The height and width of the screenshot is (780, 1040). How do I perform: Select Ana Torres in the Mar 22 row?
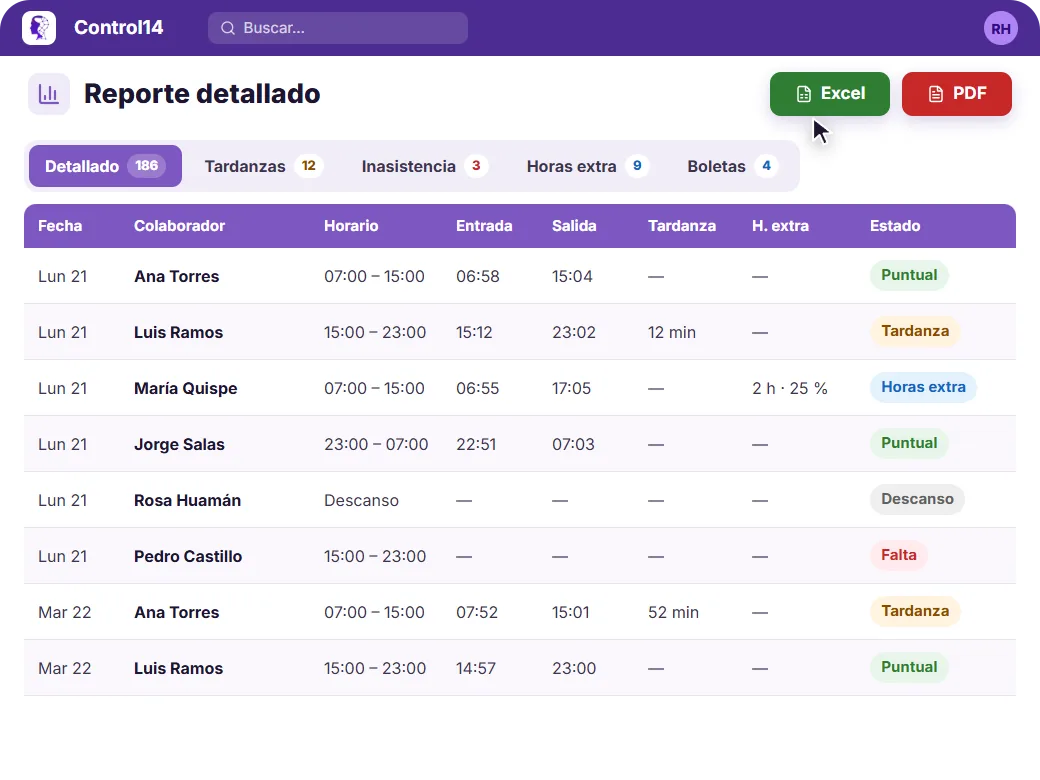pyautogui.click(x=176, y=612)
